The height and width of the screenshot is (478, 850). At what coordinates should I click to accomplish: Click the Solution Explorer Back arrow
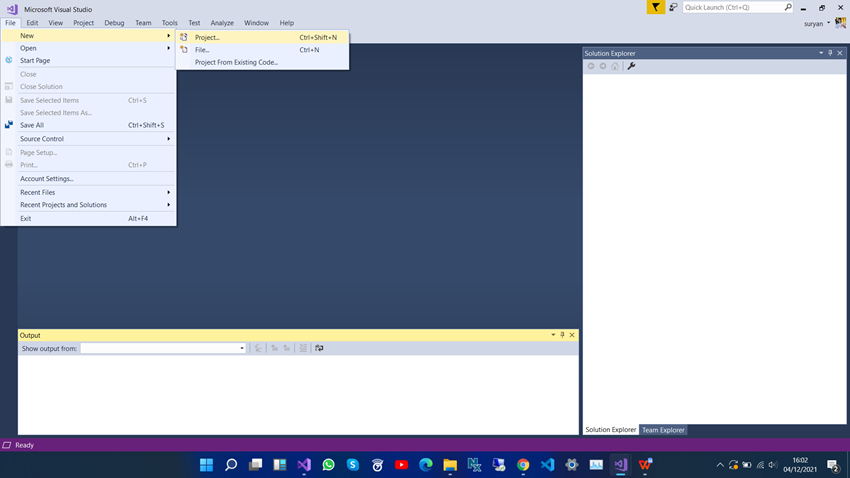pyautogui.click(x=591, y=66)
